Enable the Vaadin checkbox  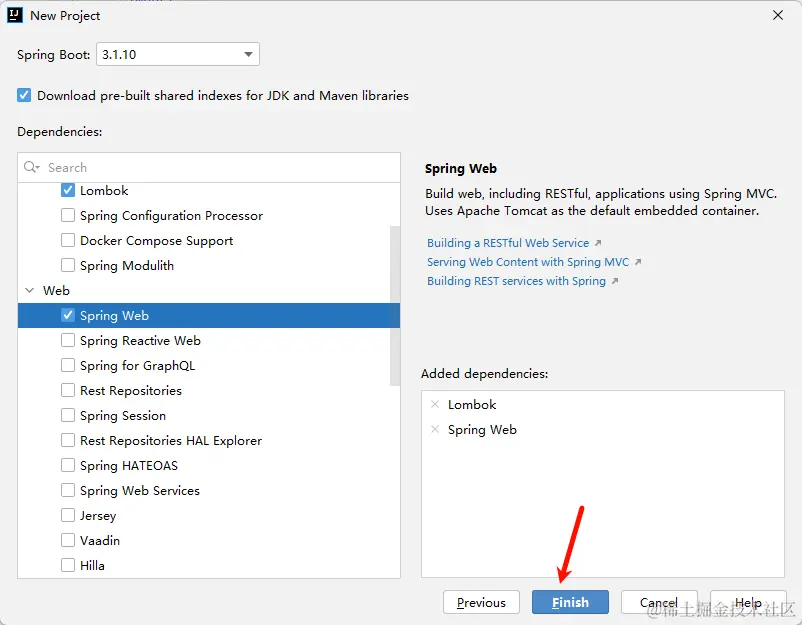click(x=68, y=540)
